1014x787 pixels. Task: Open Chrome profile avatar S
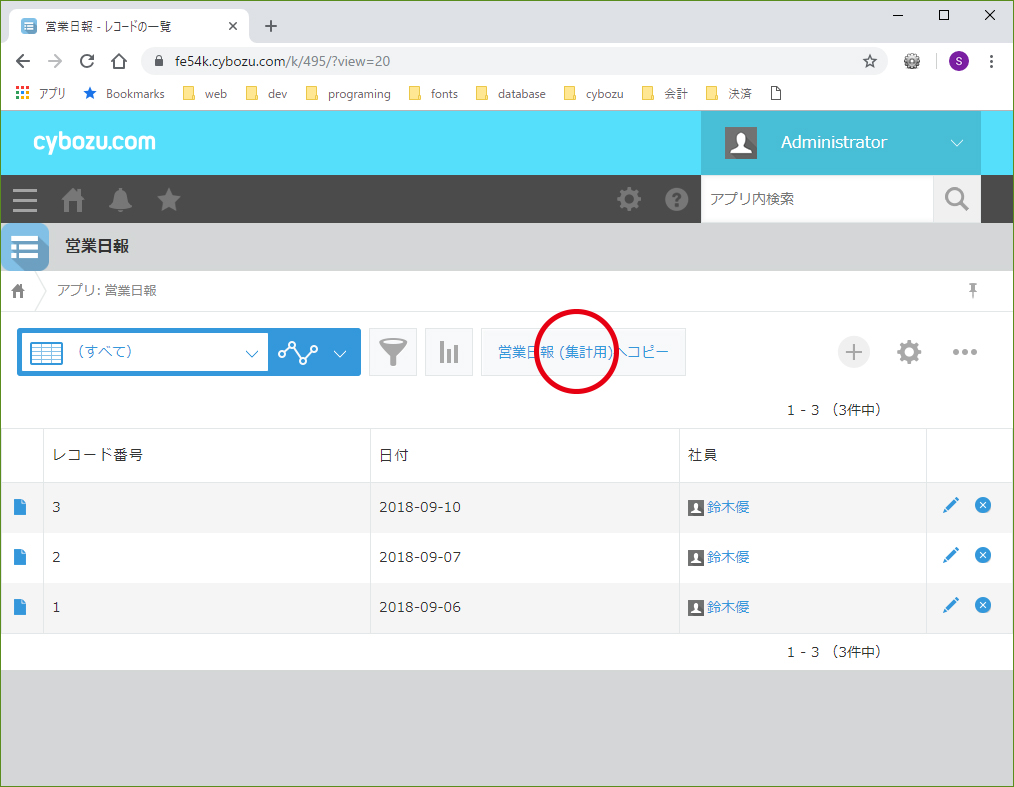coord(958,61)
